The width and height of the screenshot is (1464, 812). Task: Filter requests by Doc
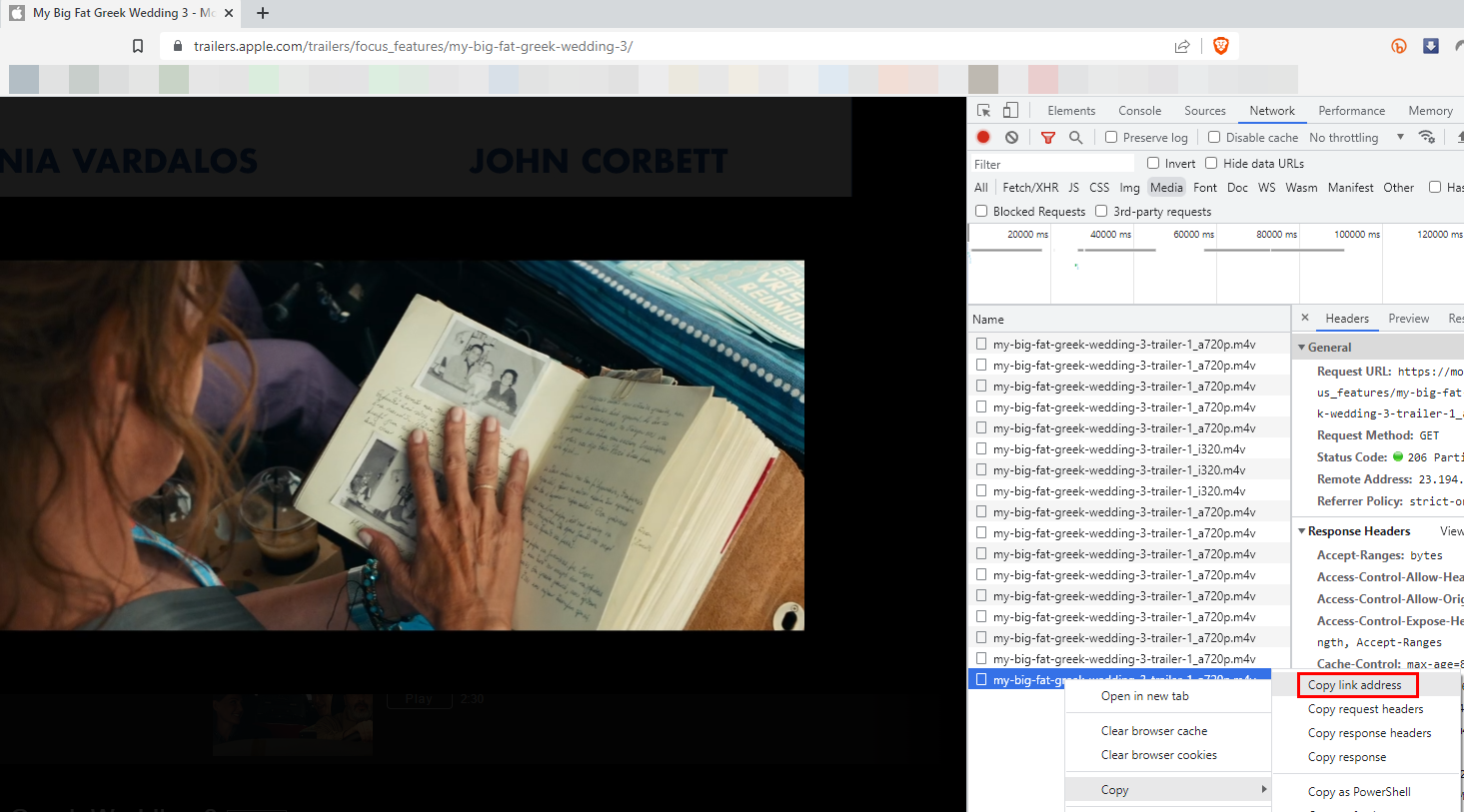1237,188
